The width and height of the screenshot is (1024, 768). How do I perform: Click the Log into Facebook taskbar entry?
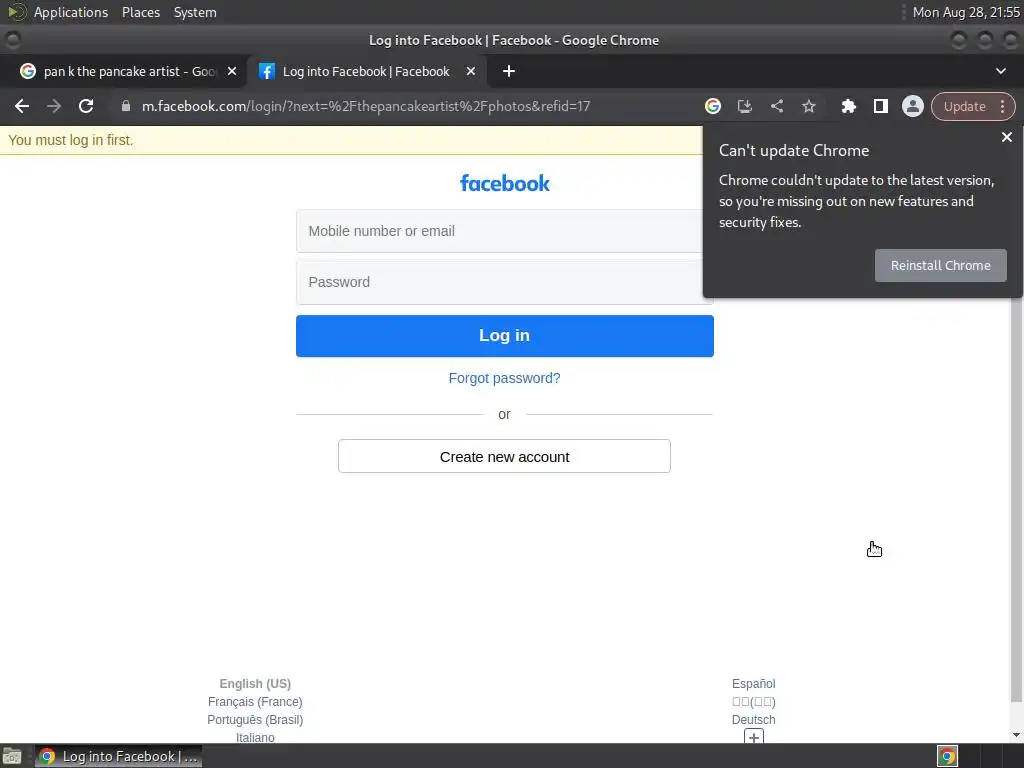tap(118, 756)
